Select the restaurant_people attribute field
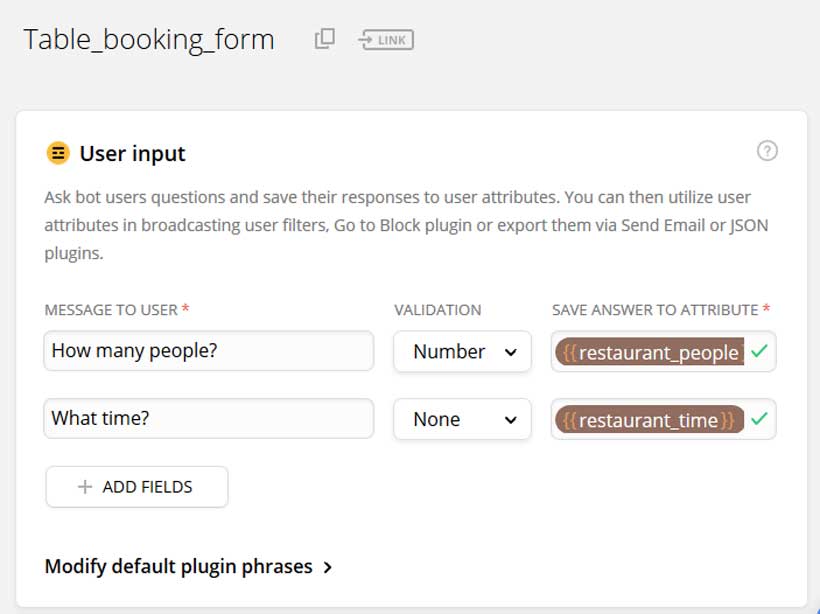The height and width of the screenshot is (614, 820). (650, 352)
